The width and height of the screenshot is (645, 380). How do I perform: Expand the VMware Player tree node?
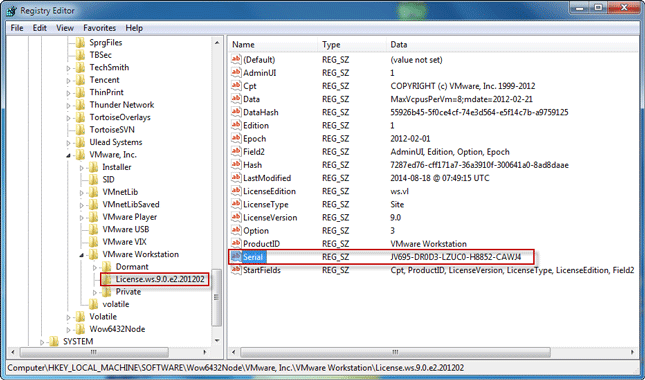click(x=82, y=217)
